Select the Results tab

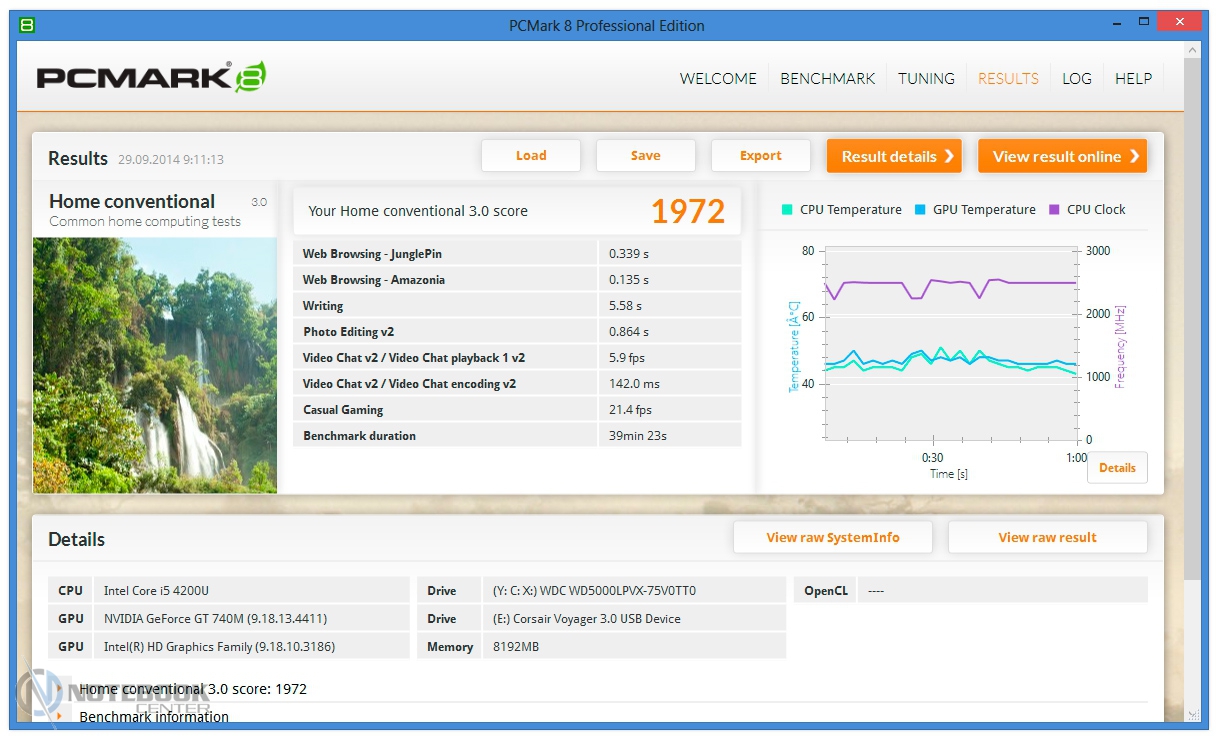[1008, 78]
